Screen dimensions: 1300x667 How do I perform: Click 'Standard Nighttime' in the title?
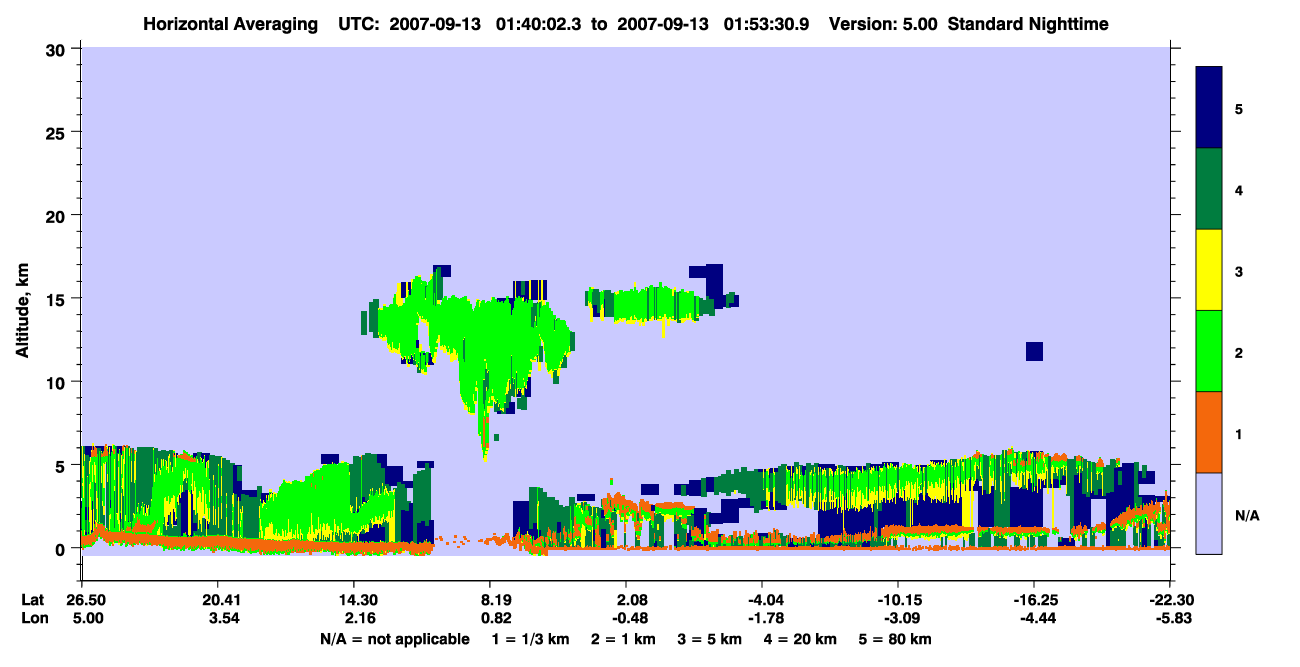pyautogui.click(x=1027, y=24)
